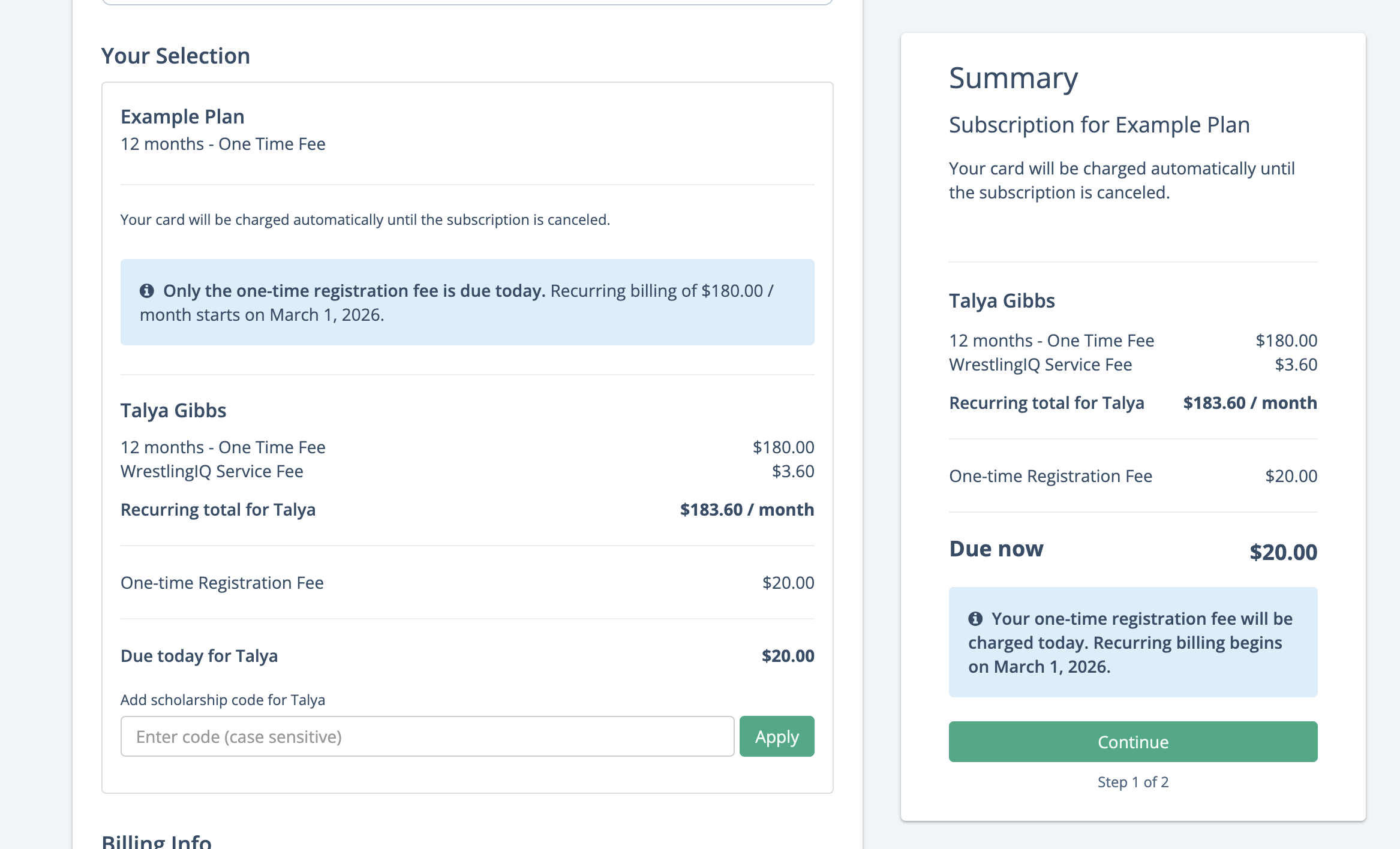Viewport: 1400px width, 849px height.
Task: Click "WrestlingIQ Service Fee" line in Summary
Action: (x=1040, y=365)
